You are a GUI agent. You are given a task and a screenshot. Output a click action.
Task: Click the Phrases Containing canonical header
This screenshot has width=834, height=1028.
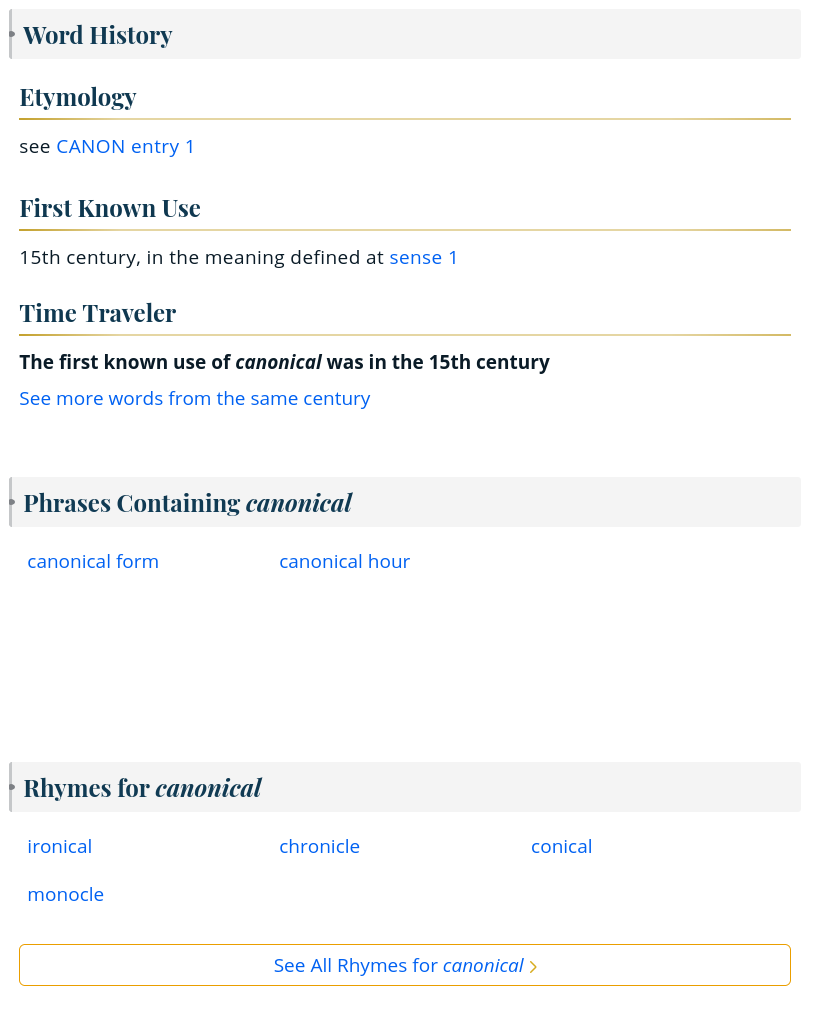coord(188,503)
